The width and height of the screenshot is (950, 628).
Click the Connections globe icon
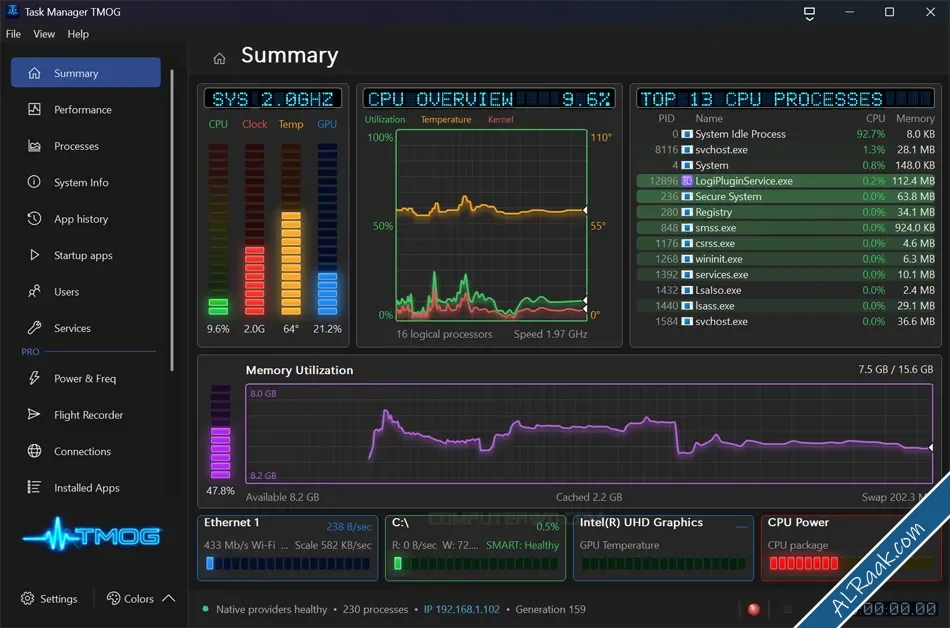click(35, 451)
